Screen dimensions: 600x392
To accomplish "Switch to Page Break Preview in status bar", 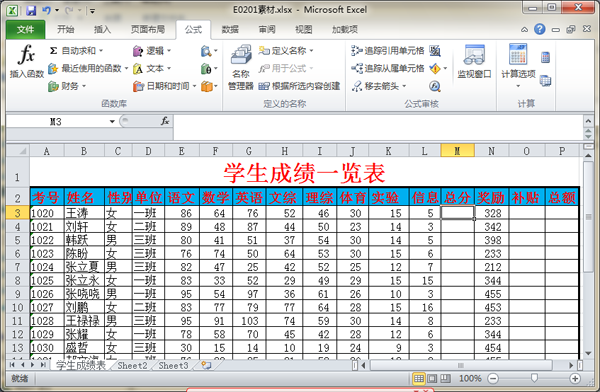I will pyautogui.click(x=445, y=379).
